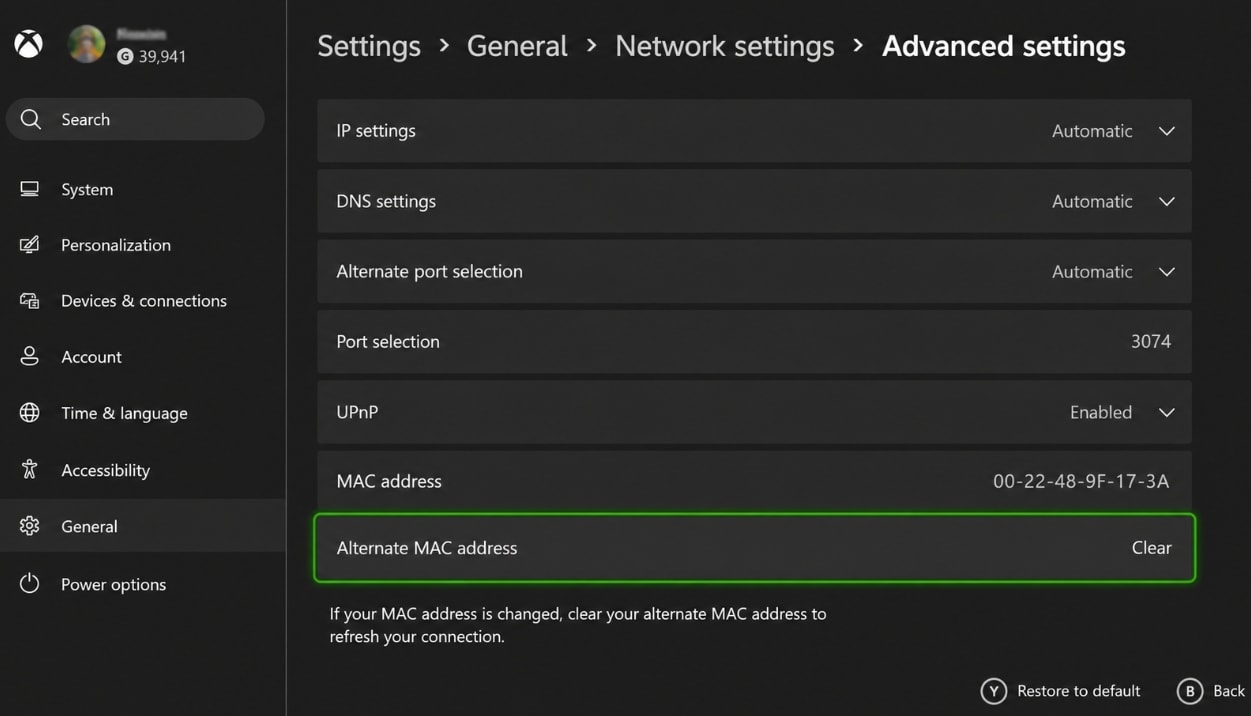Click the arrow after Settings breadcrumb
Viewport: 1251px width, 716px height.
click(444, 46)
